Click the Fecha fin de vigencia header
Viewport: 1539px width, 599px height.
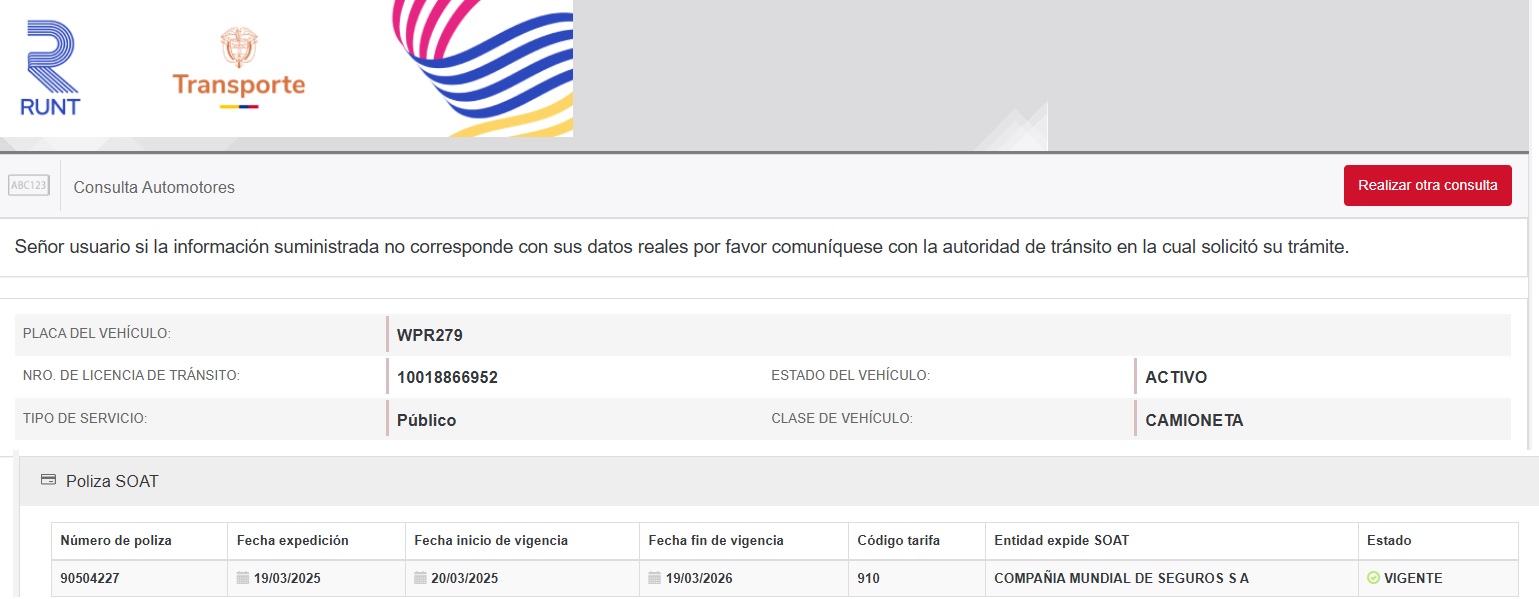coord(716,541)
